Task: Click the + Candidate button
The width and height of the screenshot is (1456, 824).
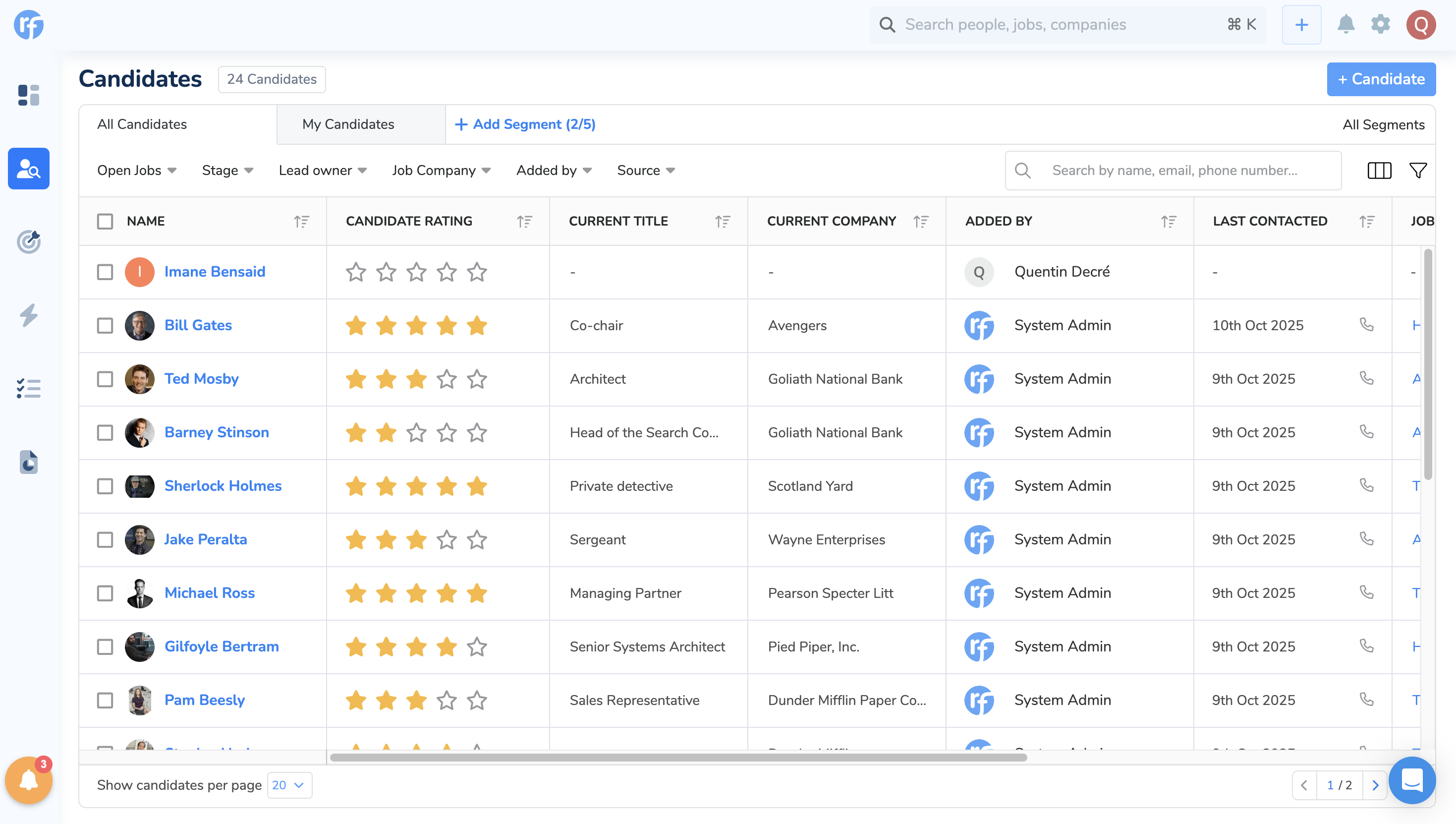Action: coord(1381,79)
